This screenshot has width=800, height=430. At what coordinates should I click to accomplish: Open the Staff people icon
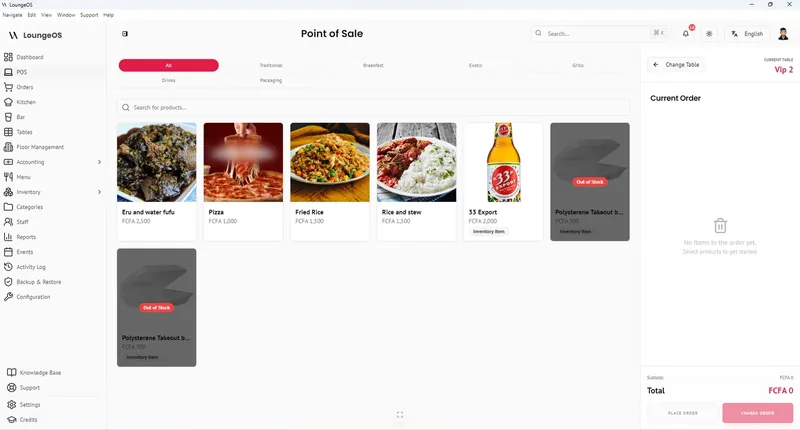(8, 222)
